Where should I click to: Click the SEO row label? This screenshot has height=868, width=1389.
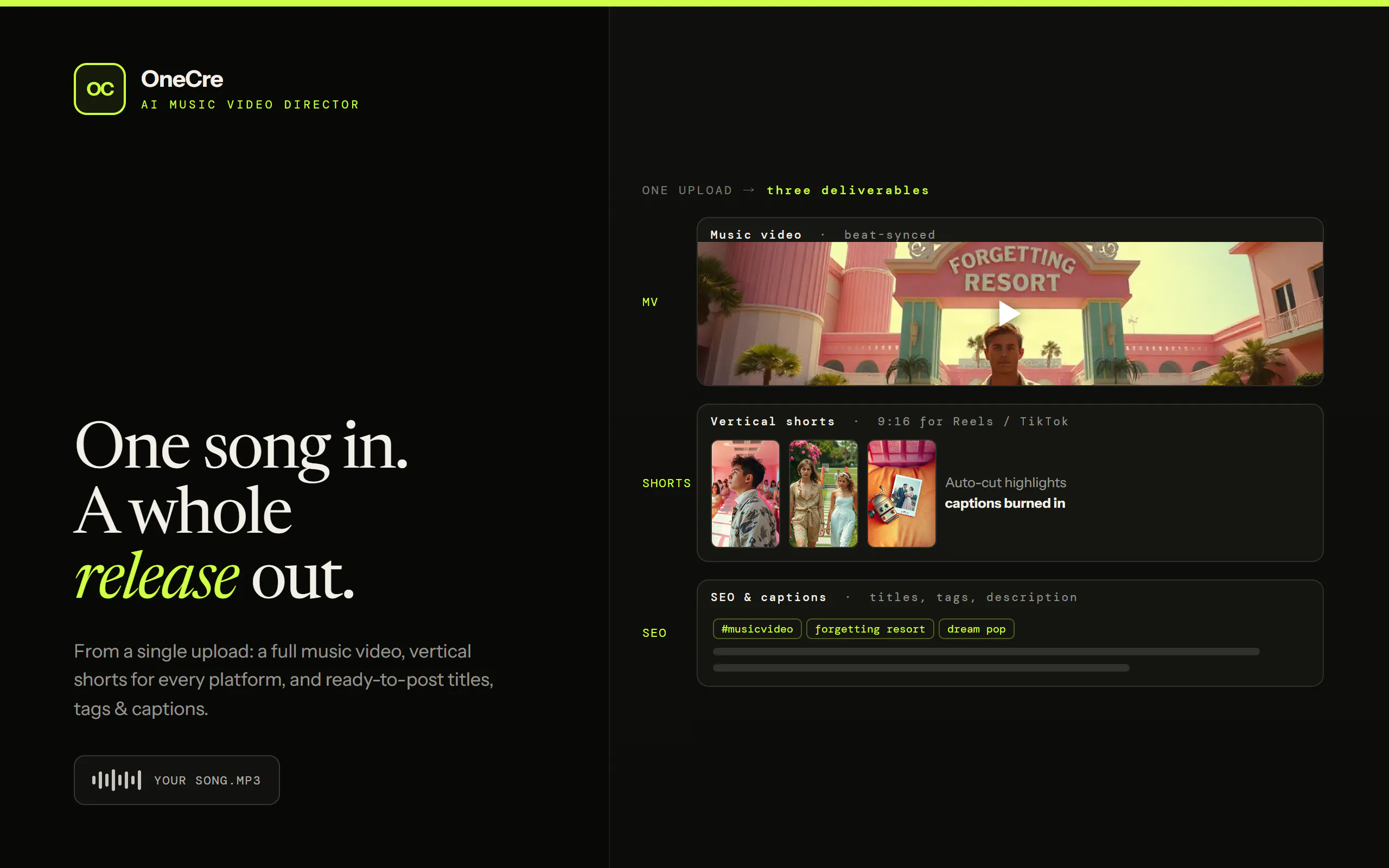pyautogui.click(x=654, y=633)
